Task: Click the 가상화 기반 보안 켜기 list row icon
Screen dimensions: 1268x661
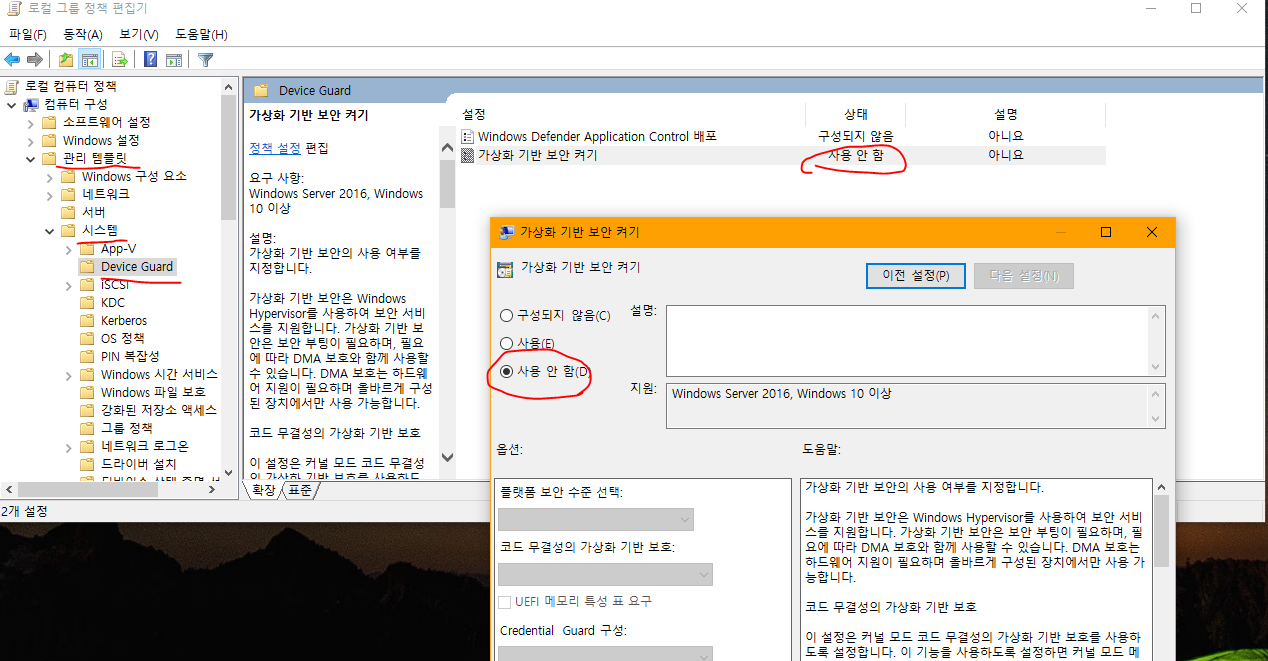Action: point(468,155)
